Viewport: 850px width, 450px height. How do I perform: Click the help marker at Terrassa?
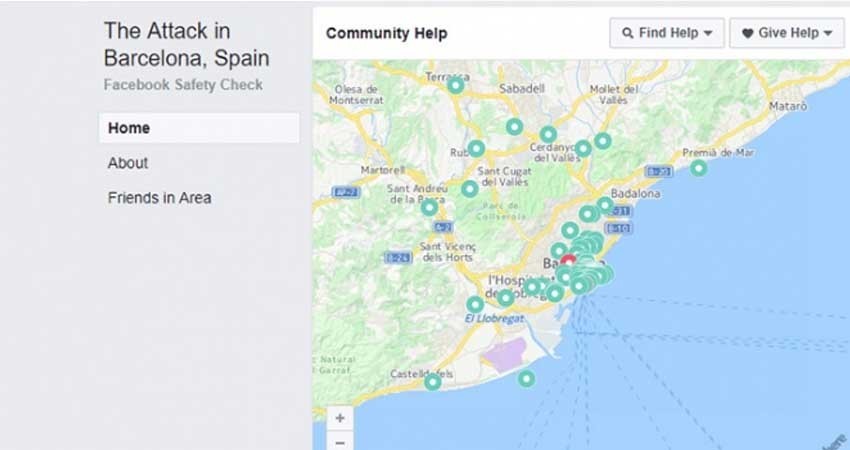click(456, 85)
